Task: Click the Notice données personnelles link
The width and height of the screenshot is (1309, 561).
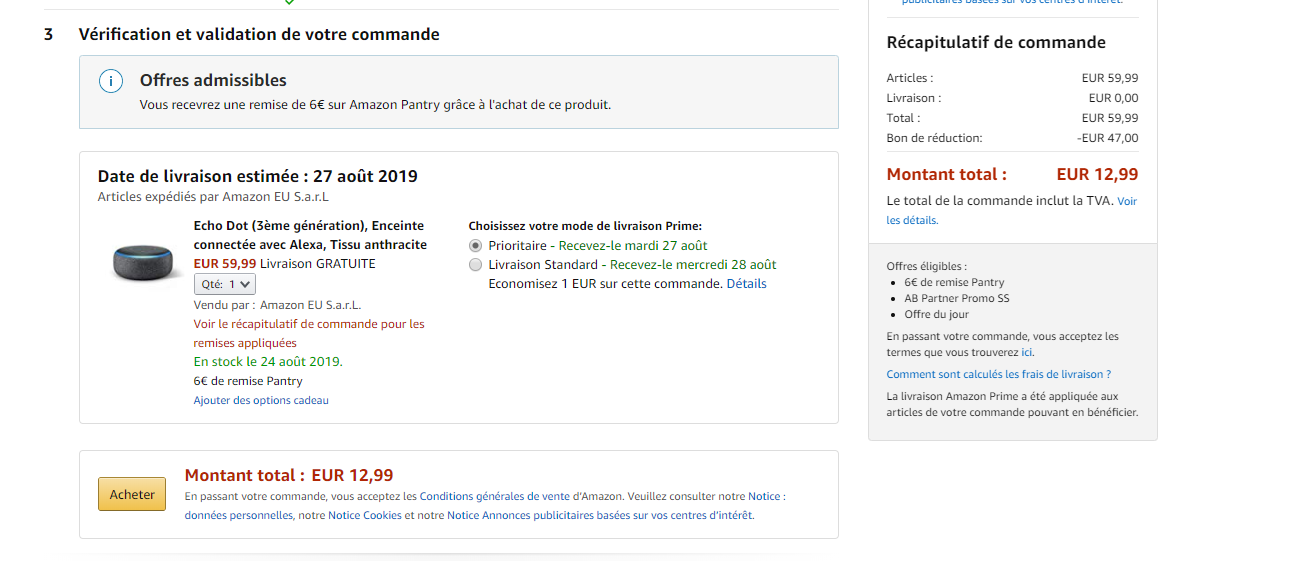Action: [x=239, y=516]
